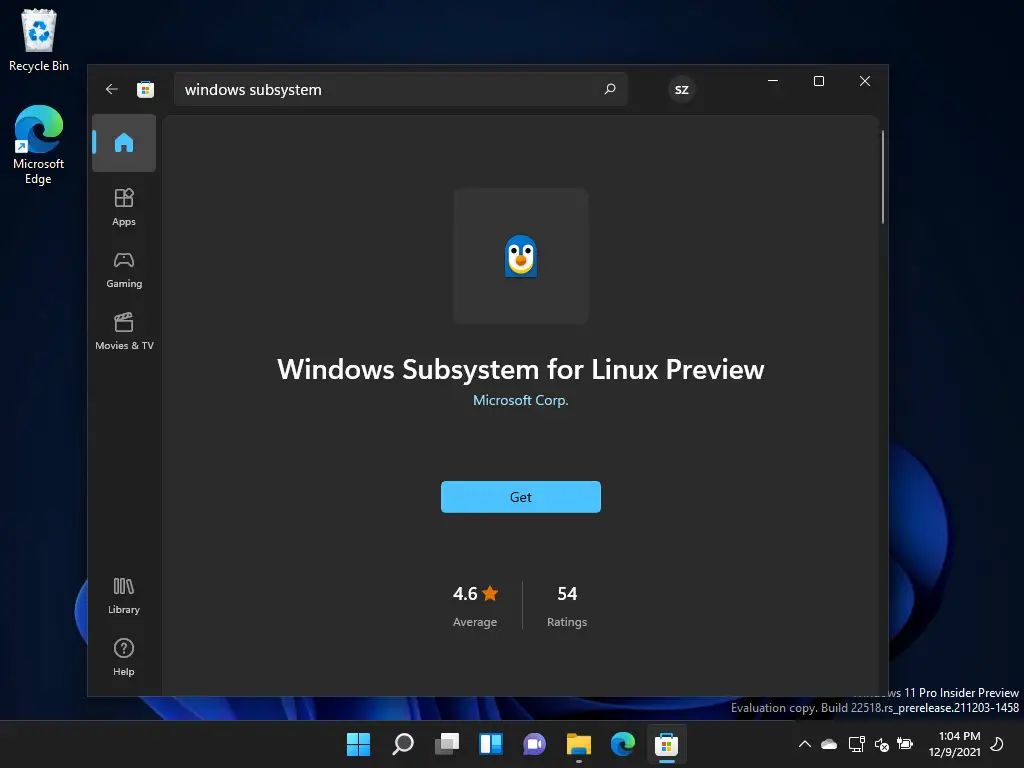Click the search magnifier icon in Store
Screen dimensions: 1024x768
(x=609, y=89)
